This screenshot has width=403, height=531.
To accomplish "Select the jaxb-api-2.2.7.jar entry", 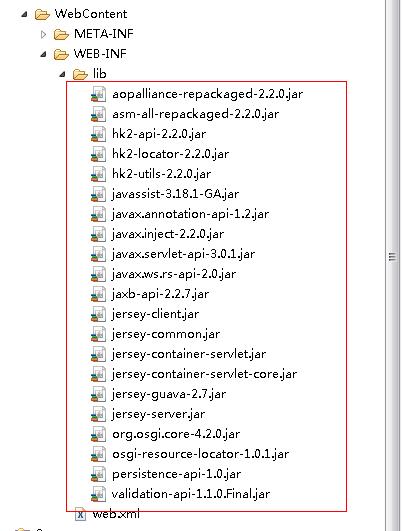I will 160,294.
